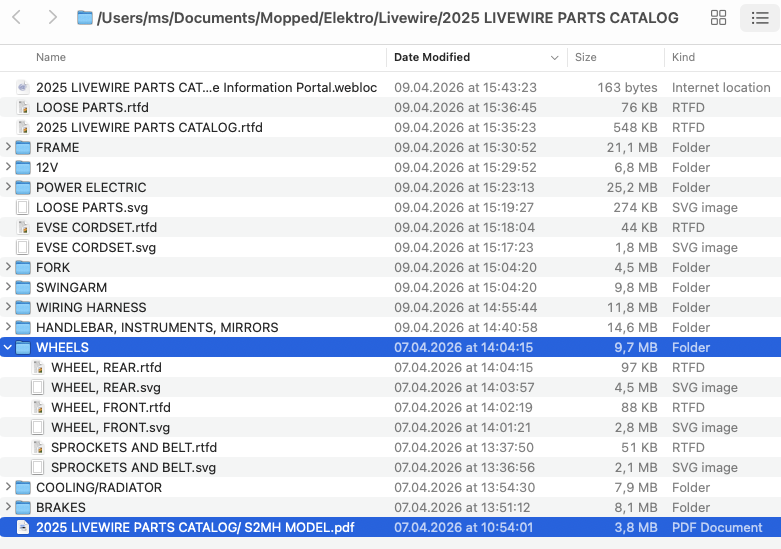Expand the BRAKES folder

click(8, 507)
